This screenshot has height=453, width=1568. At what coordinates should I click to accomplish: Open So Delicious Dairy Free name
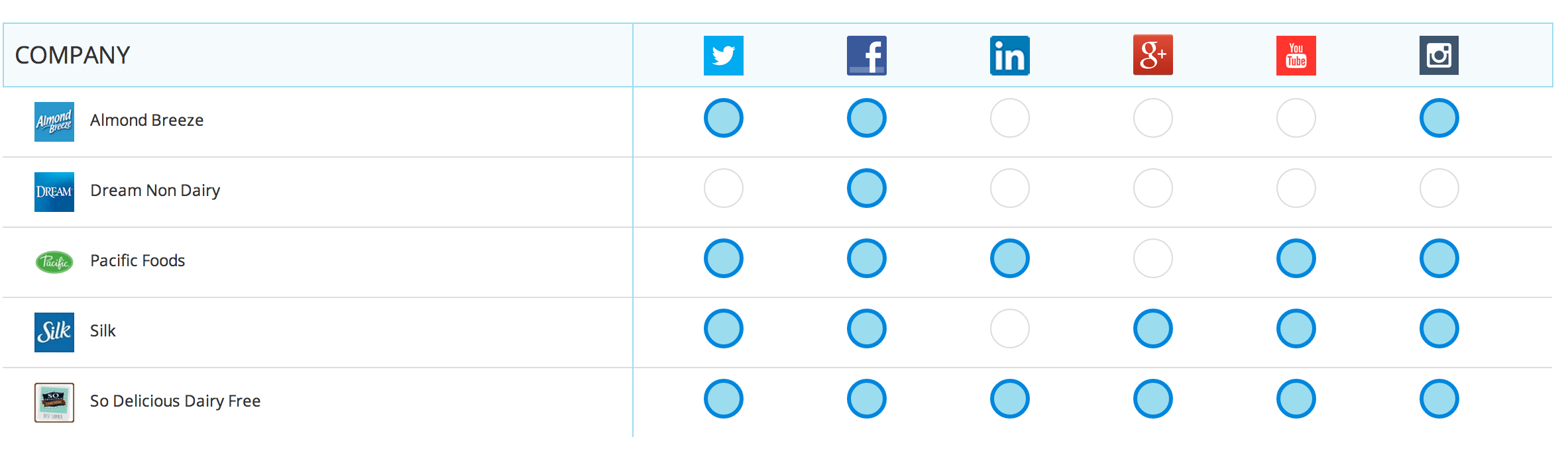point(175,401)
